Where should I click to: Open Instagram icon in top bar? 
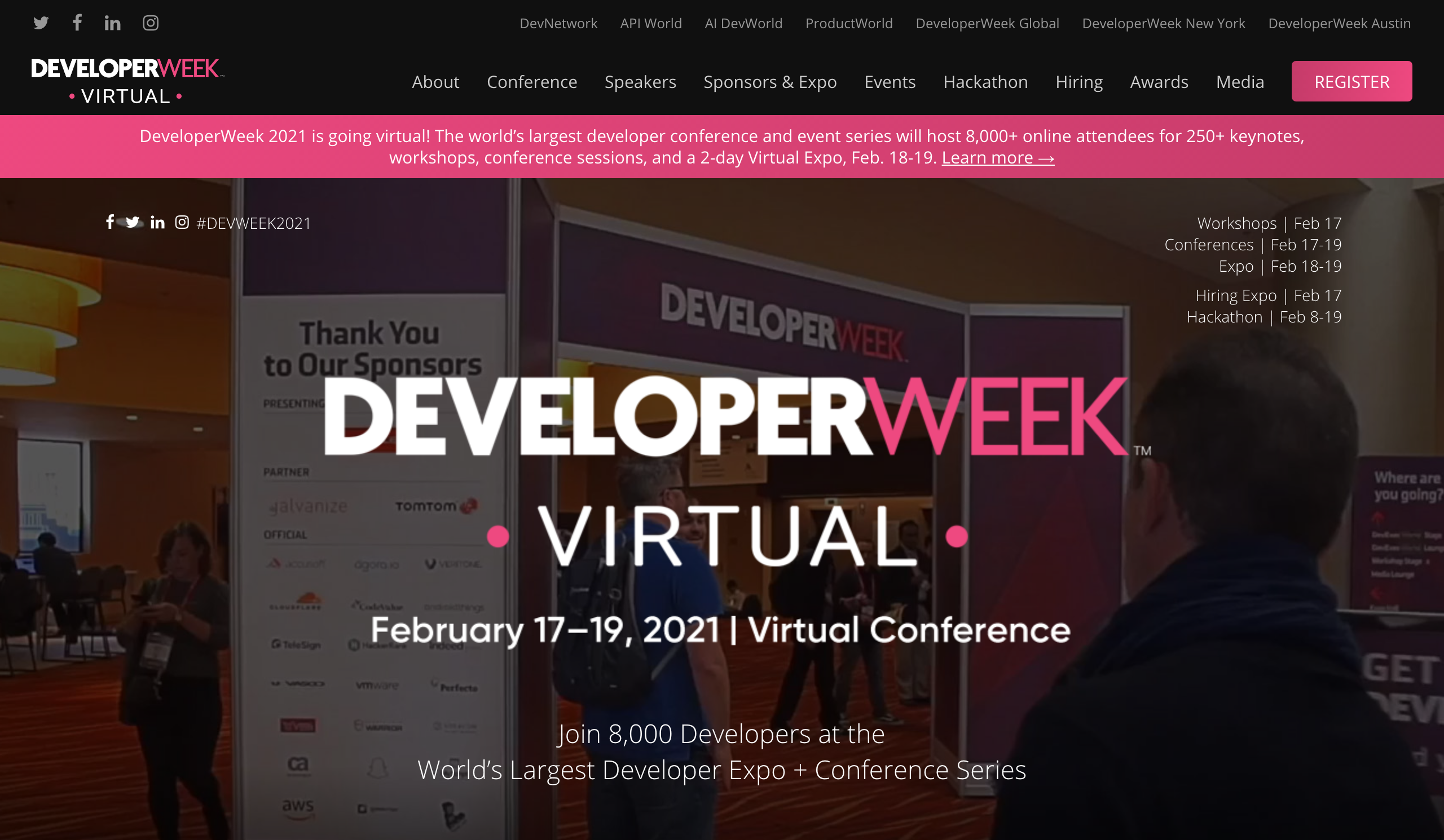pyautogui.click(x=151, y=23)
